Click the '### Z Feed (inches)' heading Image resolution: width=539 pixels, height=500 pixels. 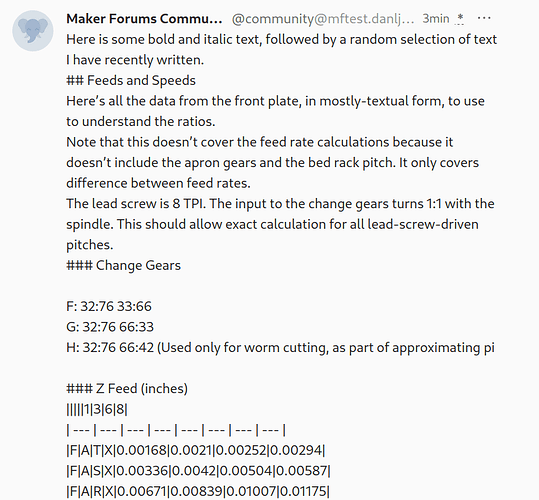point(127,389)
